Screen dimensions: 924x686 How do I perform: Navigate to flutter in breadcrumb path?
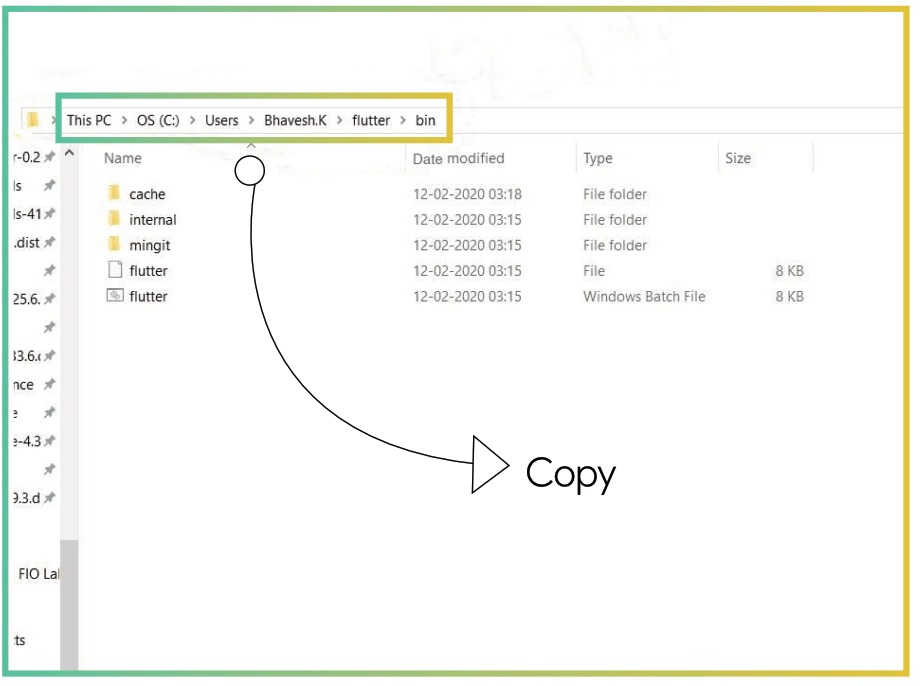[371, 120]
